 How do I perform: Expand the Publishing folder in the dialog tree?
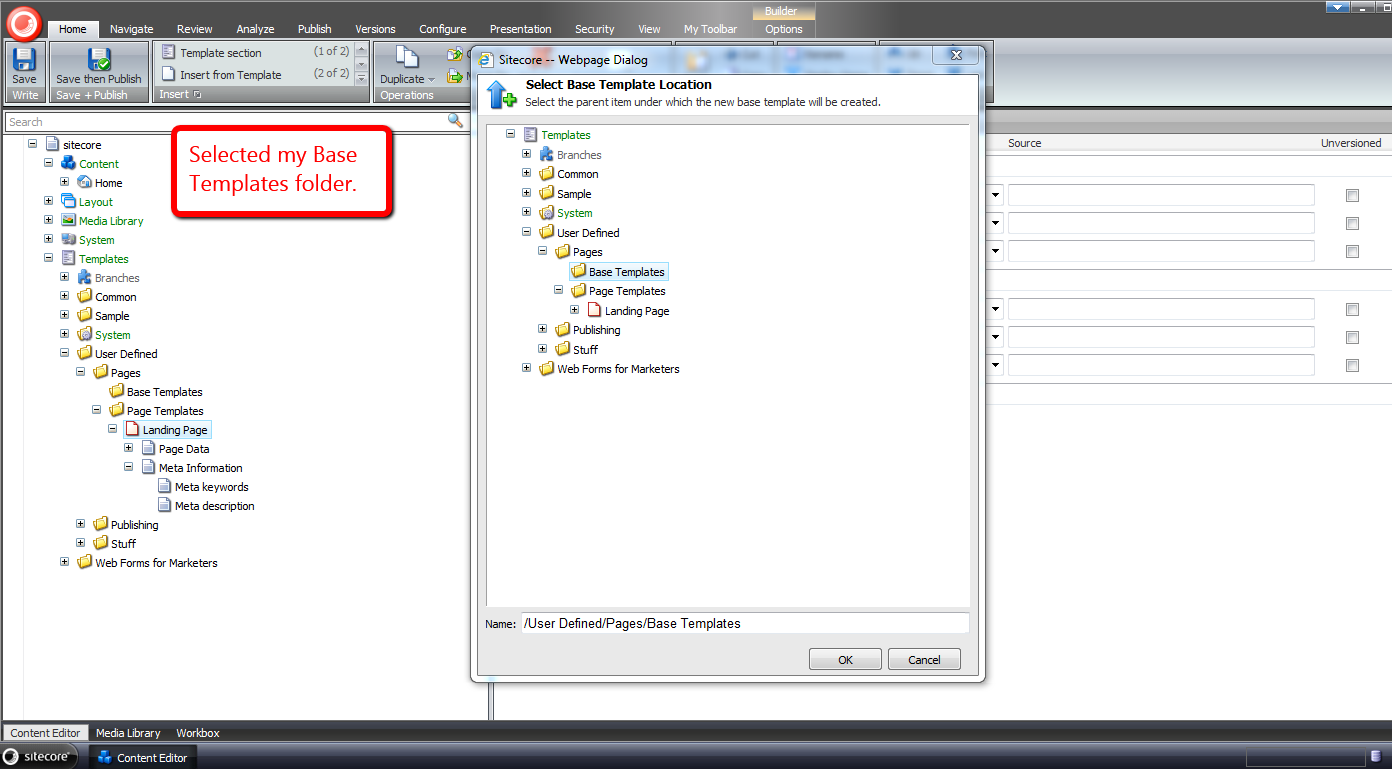pos(543,329)
